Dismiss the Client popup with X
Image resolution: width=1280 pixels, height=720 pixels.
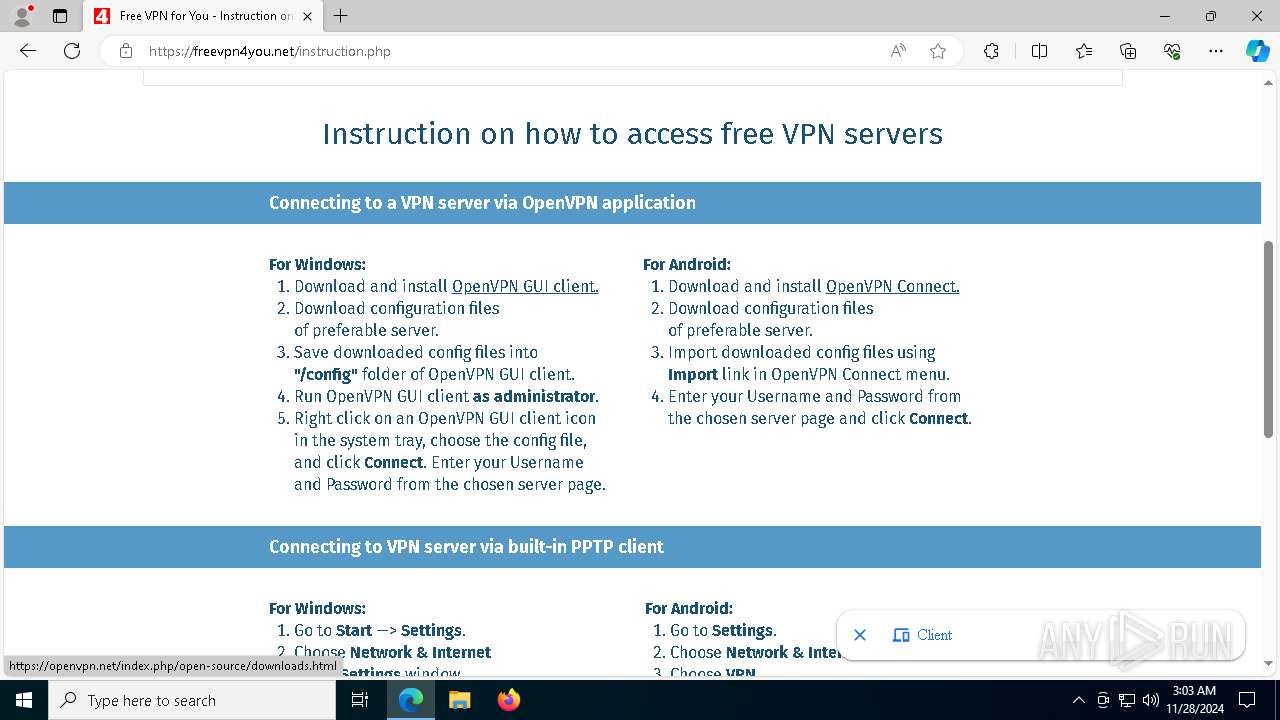pyautogui.click(x=860, y=635)
